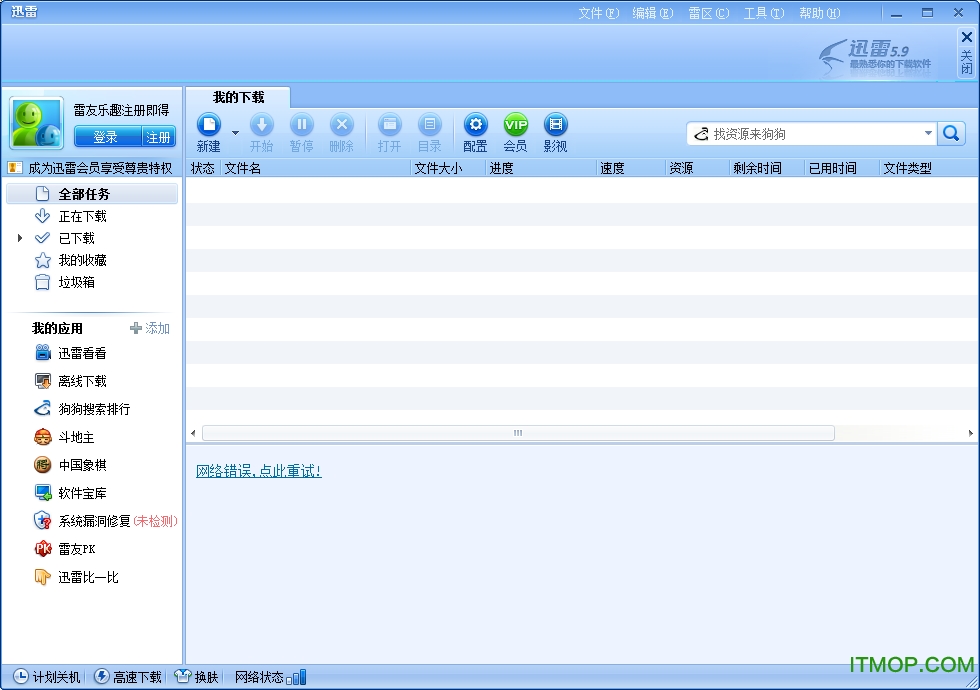980x690 pixels.
Task: Sort by the 文件名 column header
Action: point(315,168)
